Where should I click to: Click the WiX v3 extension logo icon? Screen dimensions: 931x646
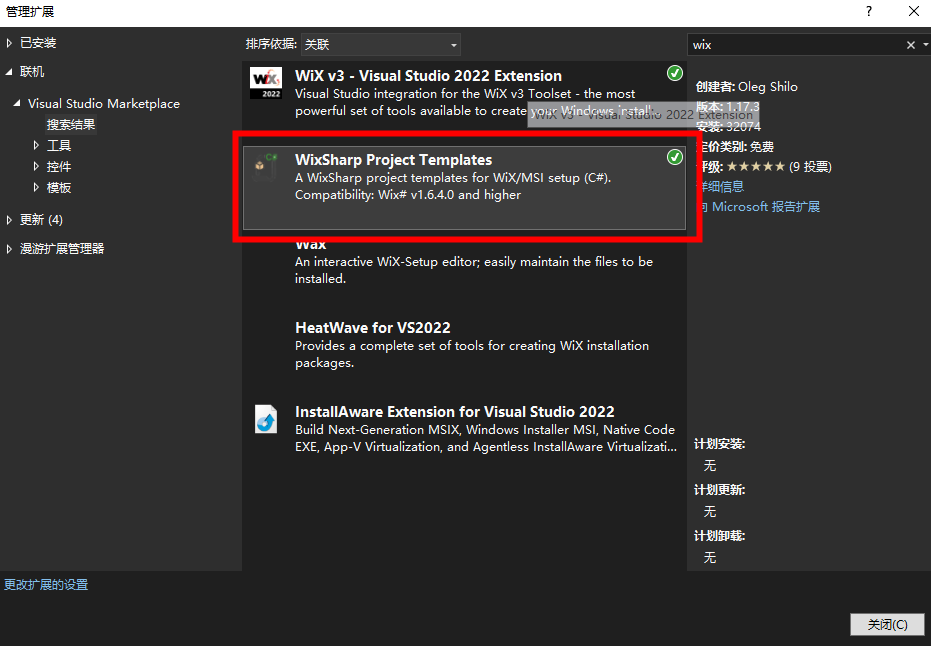click(265, 83)
